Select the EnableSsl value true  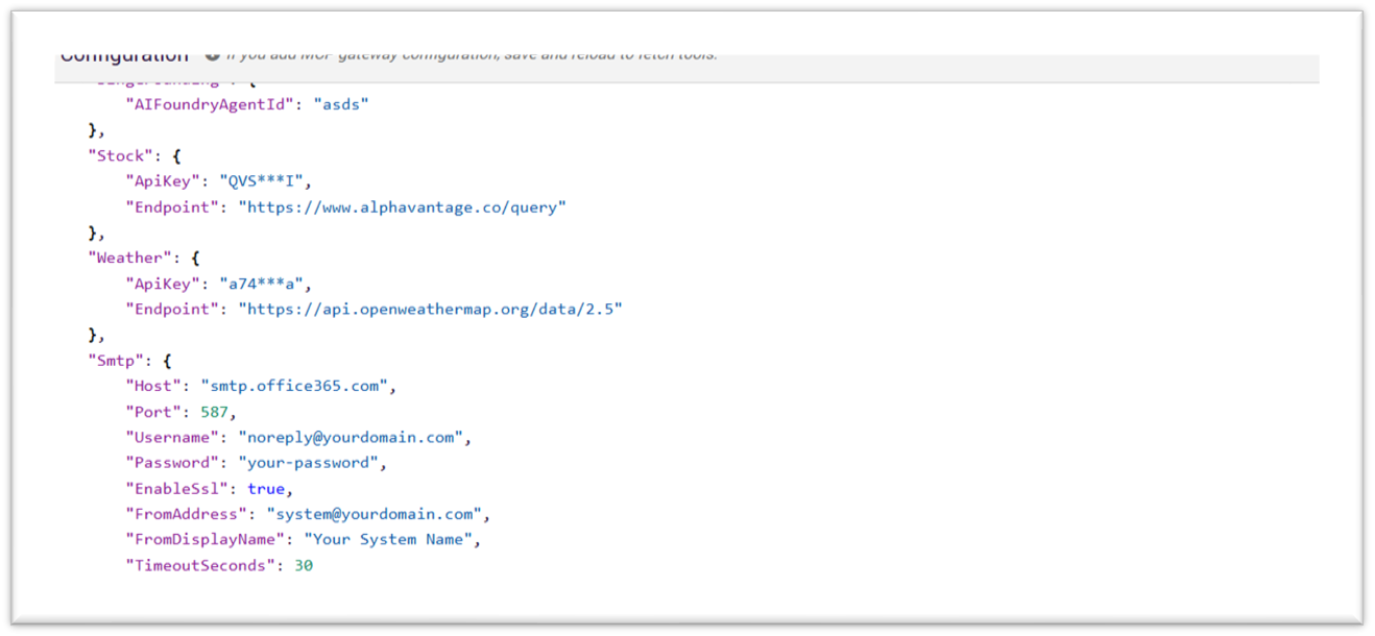pos(266,488)
